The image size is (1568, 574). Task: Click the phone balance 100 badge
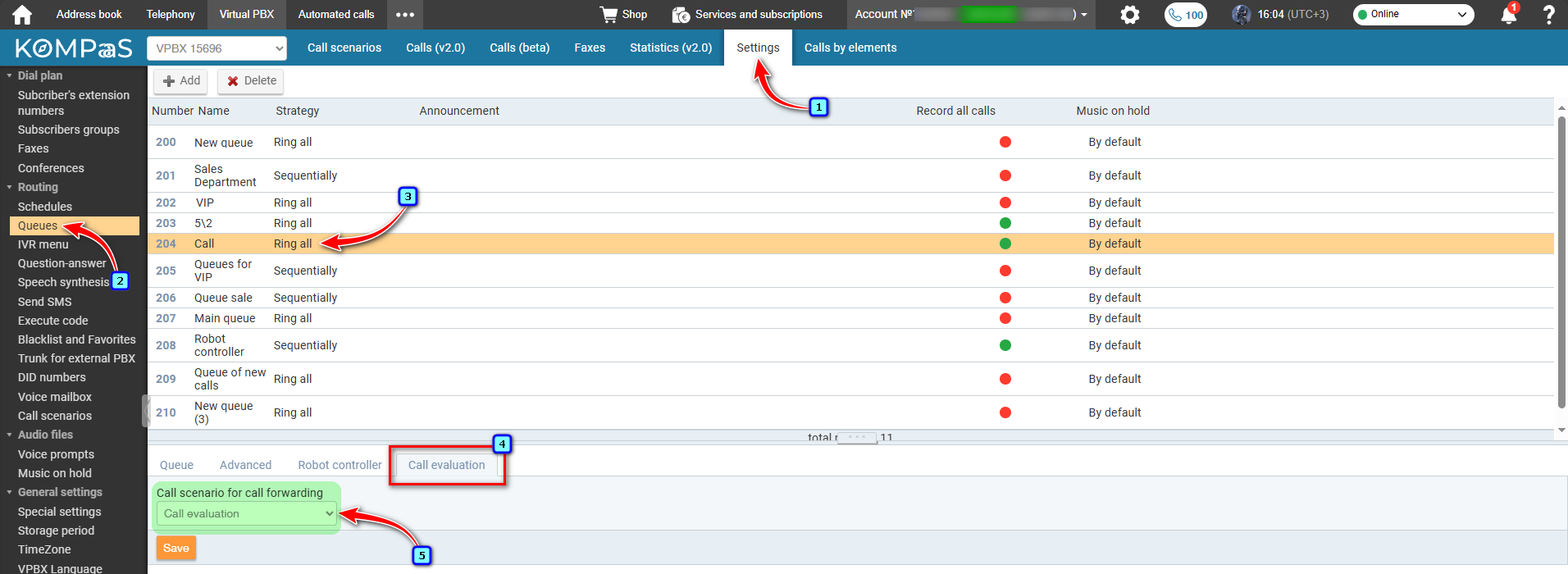pyautogui.click(x=1186, y=15)
